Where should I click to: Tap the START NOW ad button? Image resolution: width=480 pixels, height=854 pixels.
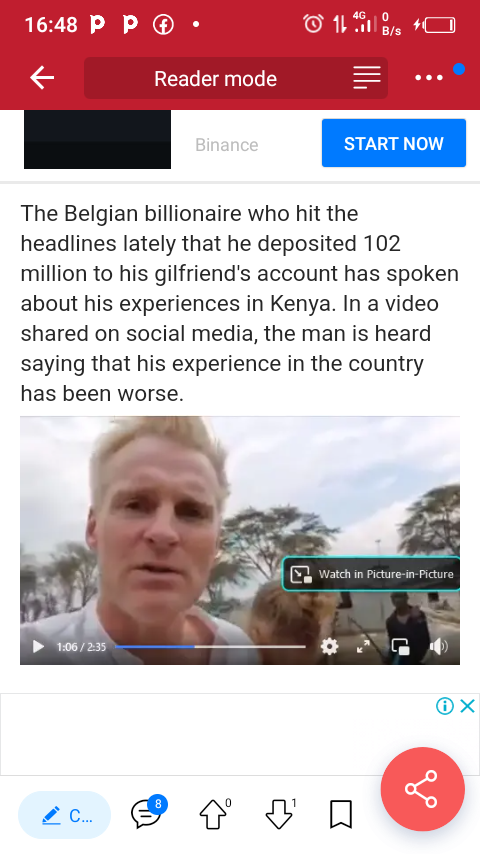[x=393, y=143]
